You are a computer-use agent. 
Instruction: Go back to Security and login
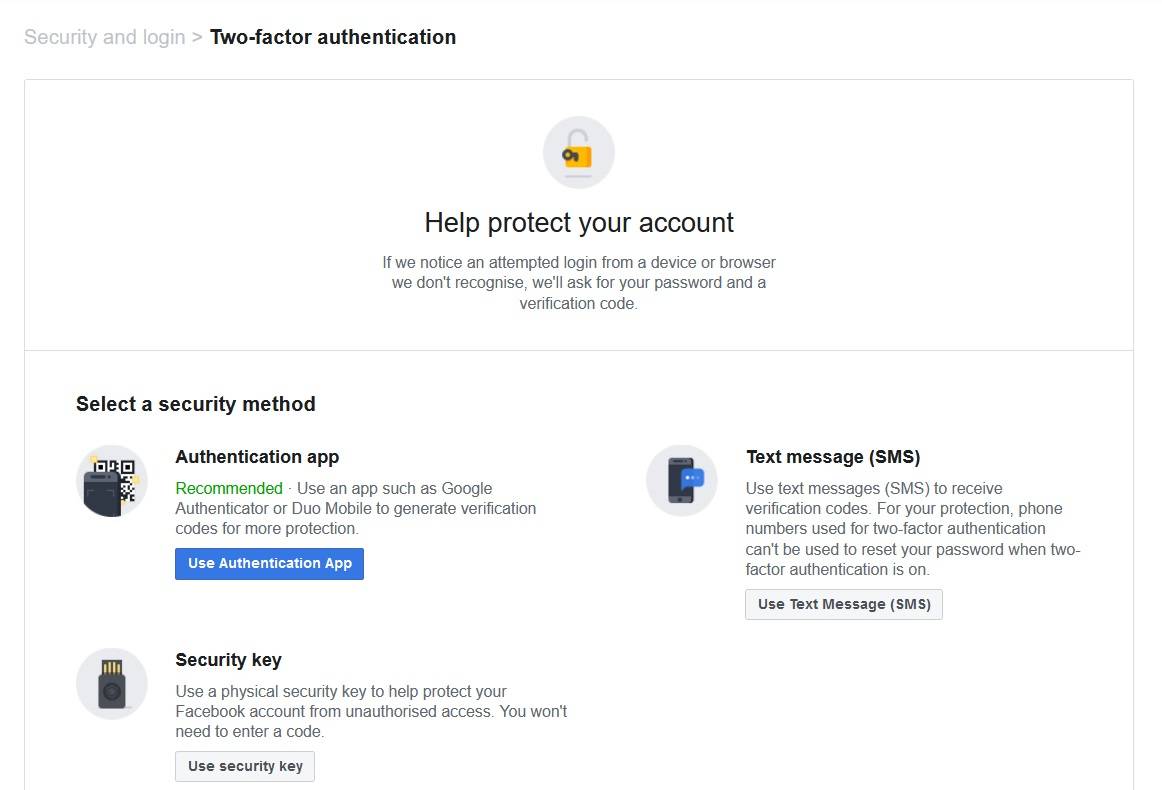tap(104, 37)
